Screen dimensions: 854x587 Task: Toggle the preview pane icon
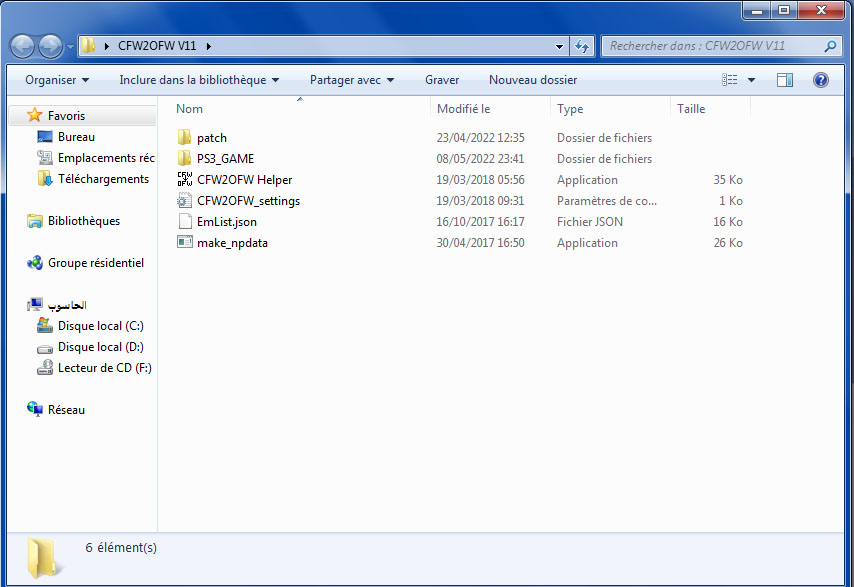pyautogui.click(x=785, y=80)
